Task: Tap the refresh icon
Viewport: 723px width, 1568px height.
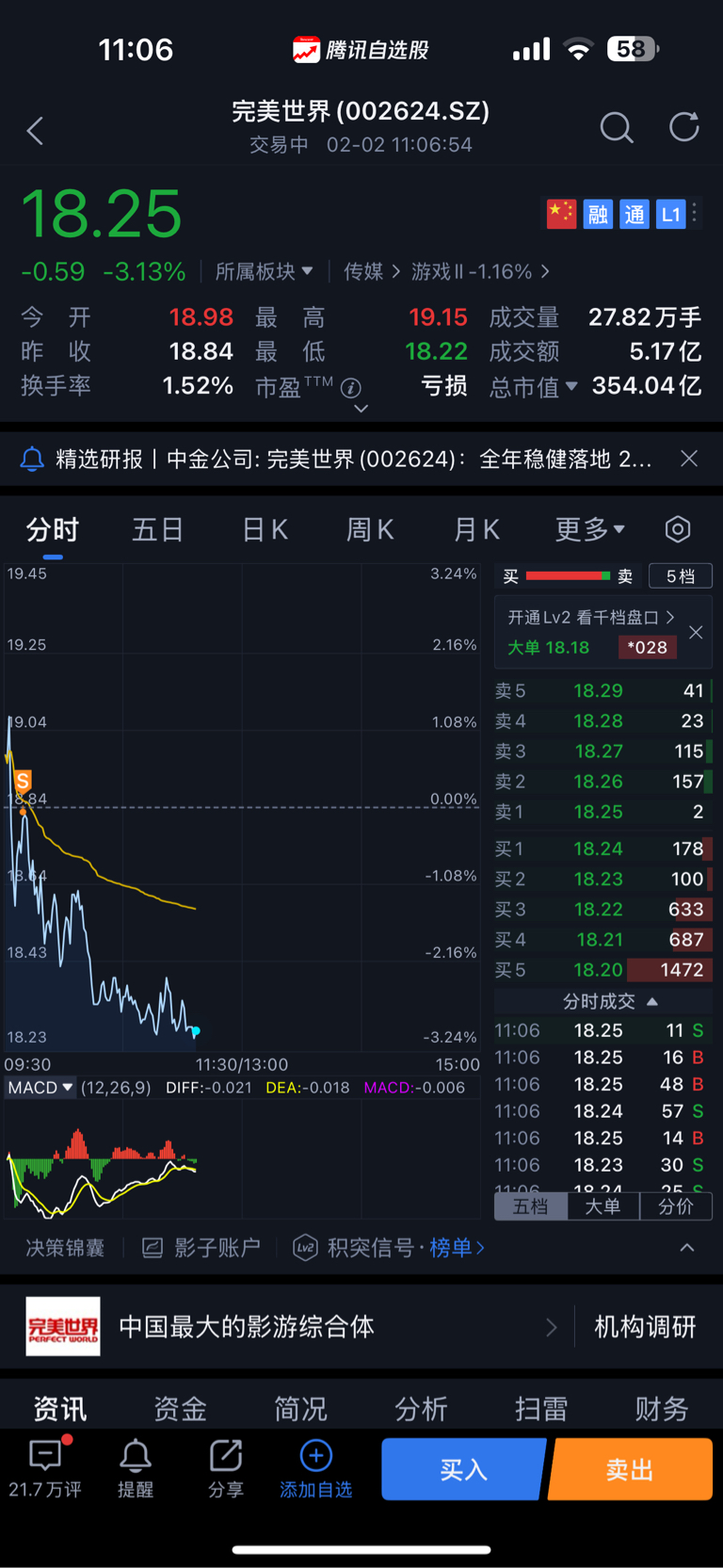Action: [x=684, y=127]
